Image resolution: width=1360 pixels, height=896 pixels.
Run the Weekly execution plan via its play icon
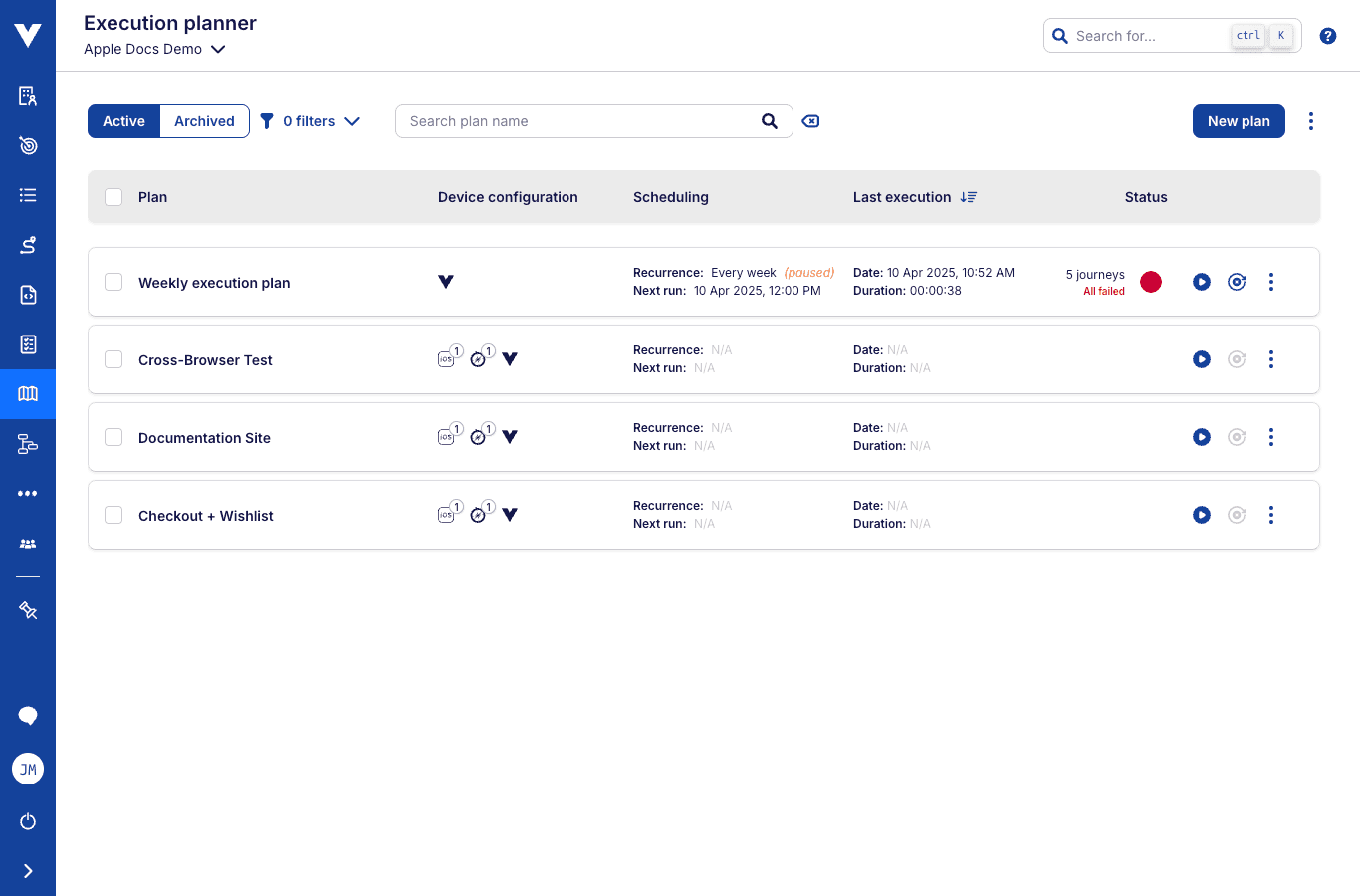pyautogui.click(x=1201, y=282)
